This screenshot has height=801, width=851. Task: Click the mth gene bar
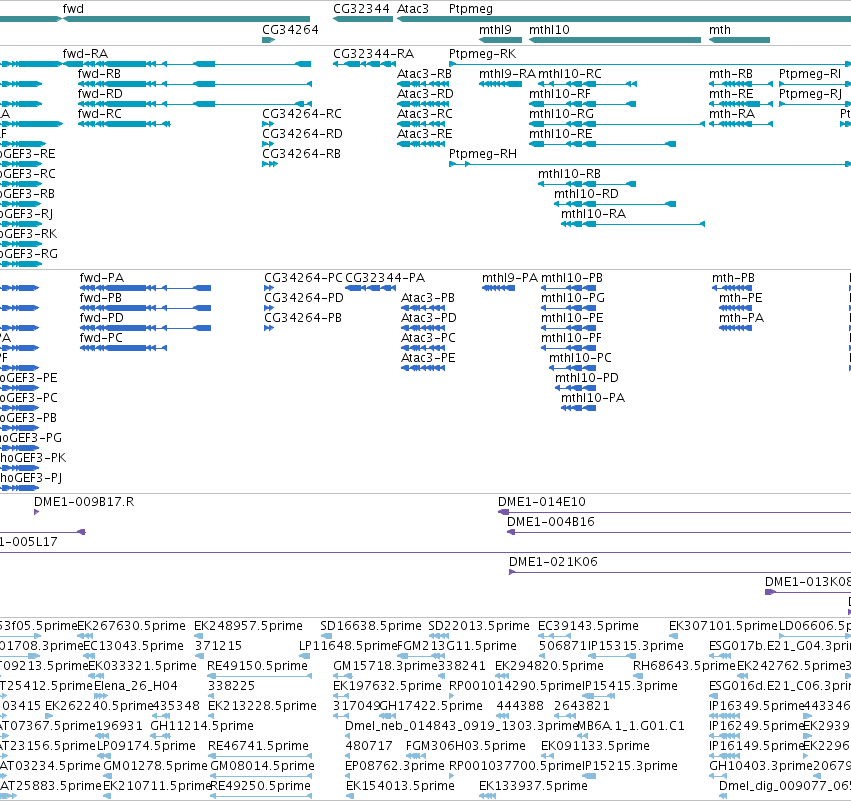[x=739, y=40]
